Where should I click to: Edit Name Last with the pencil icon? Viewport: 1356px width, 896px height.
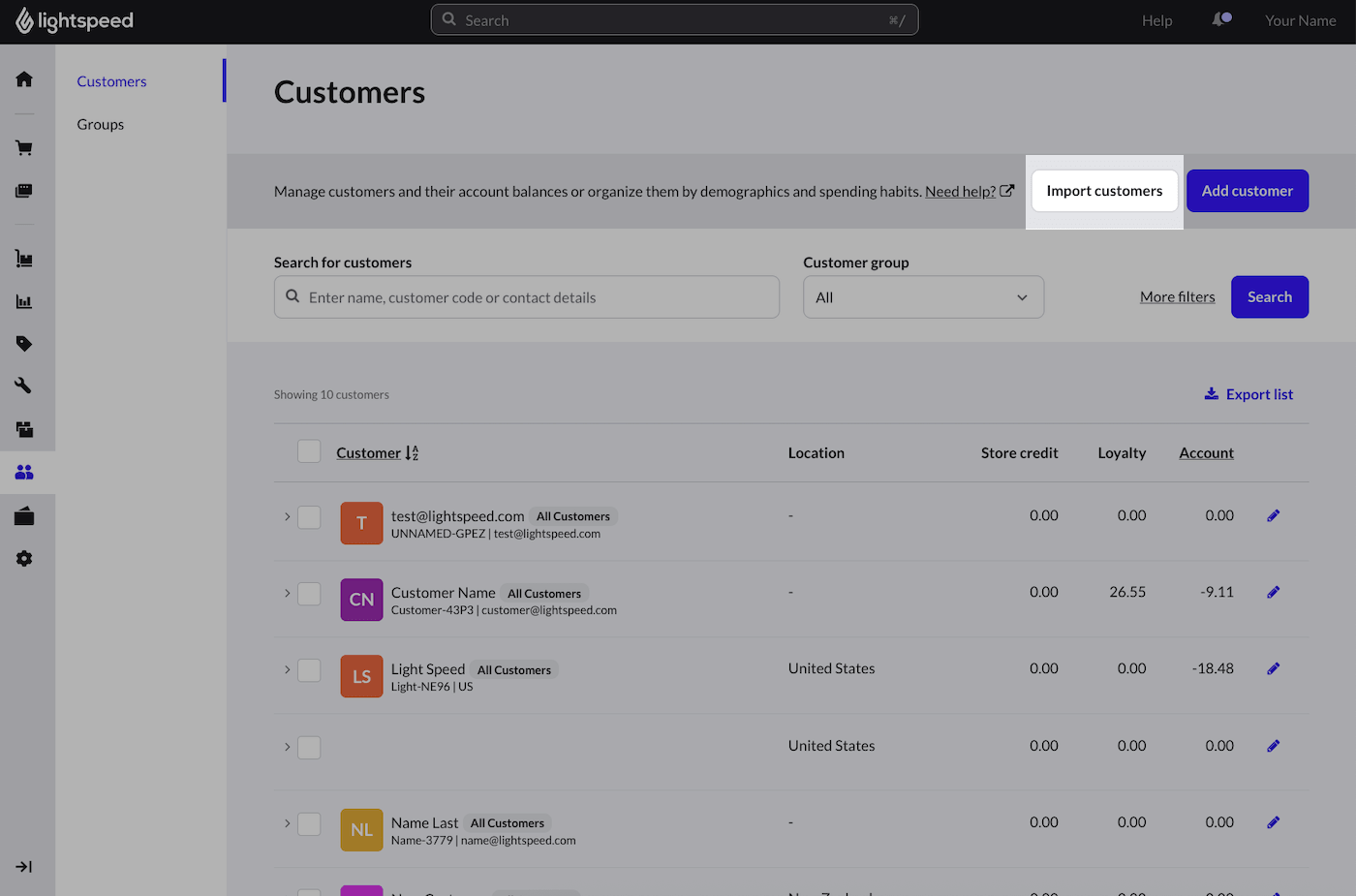(x=1274, y=822)
